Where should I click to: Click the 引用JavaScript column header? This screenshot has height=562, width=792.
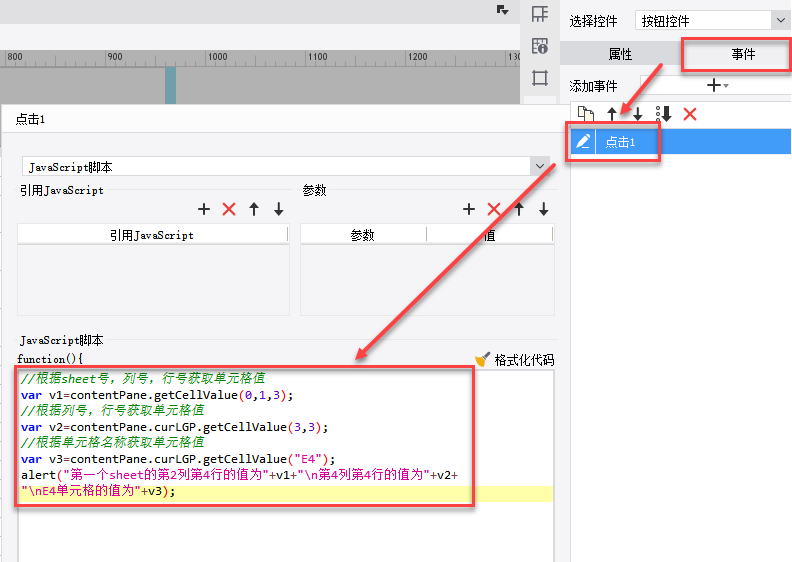tap(152, 235)
